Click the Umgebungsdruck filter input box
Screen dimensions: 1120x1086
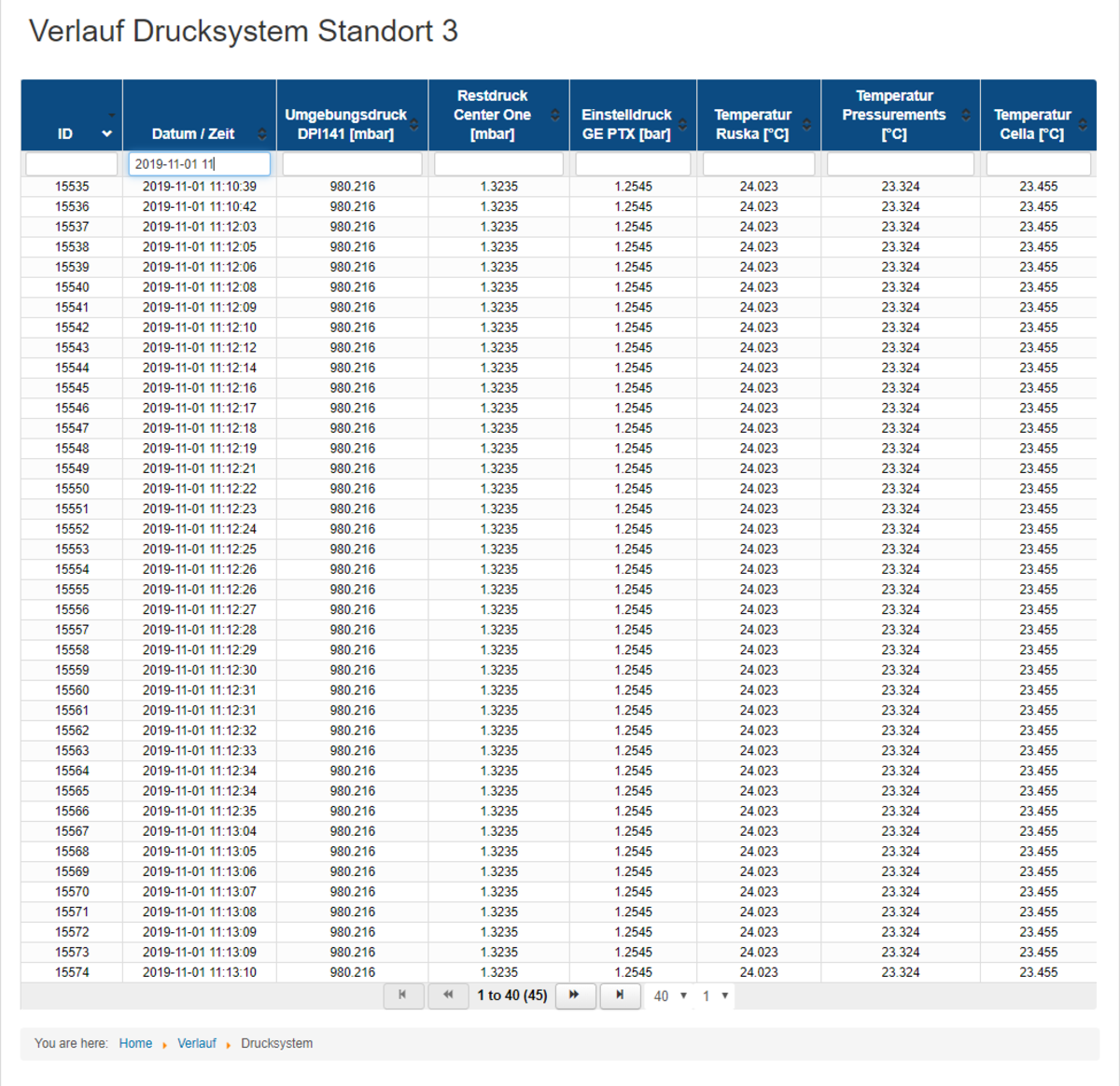352,164
